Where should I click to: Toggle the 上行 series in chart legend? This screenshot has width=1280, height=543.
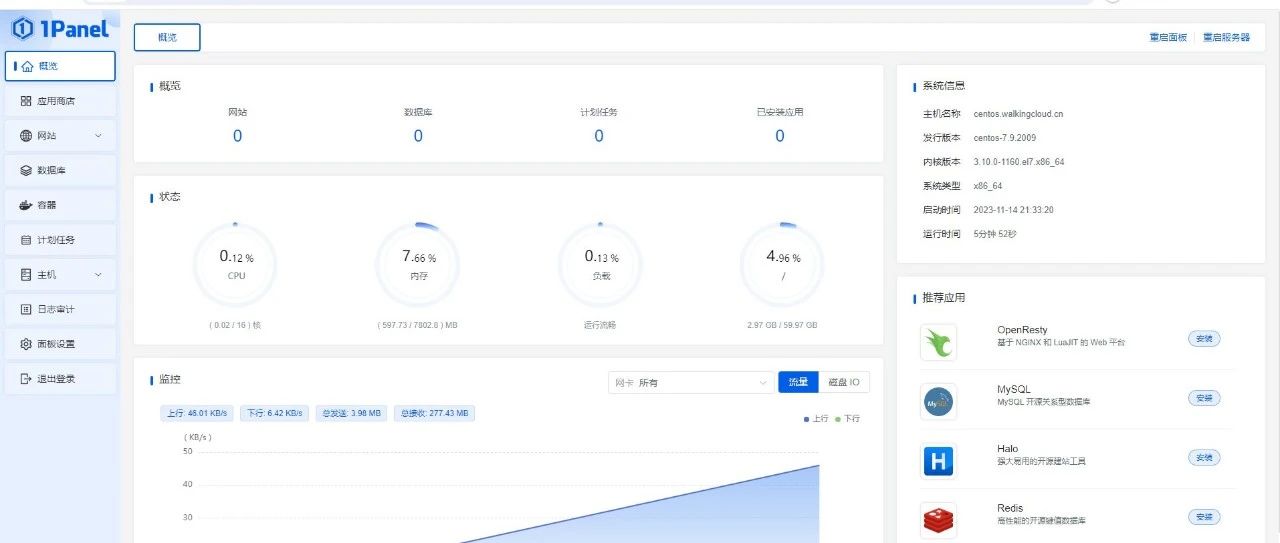(x=817, y=419)
